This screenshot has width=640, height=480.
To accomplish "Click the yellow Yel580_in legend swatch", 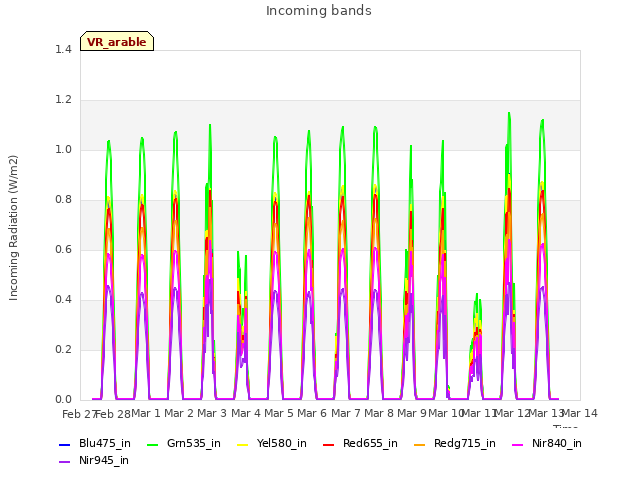I will 242,444.
